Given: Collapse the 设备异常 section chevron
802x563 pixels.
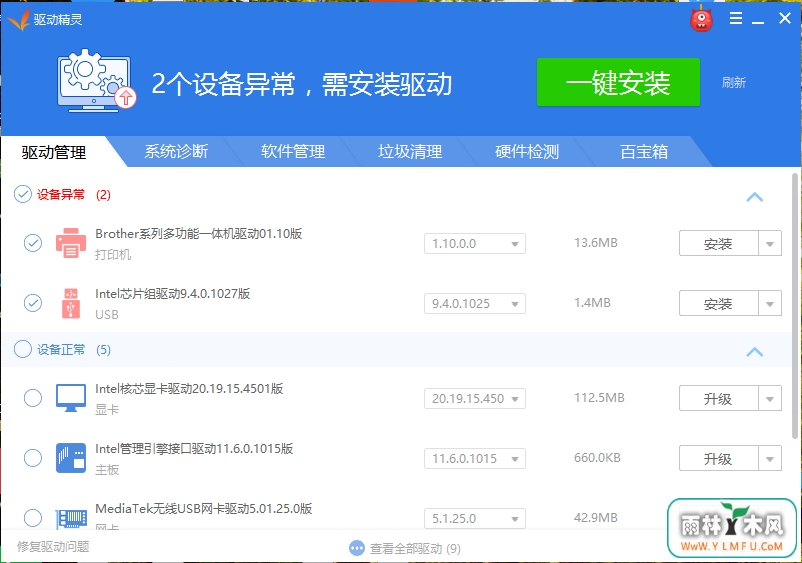Looking at the screenshot, I should pyautogui.click(x=754, y=197).
